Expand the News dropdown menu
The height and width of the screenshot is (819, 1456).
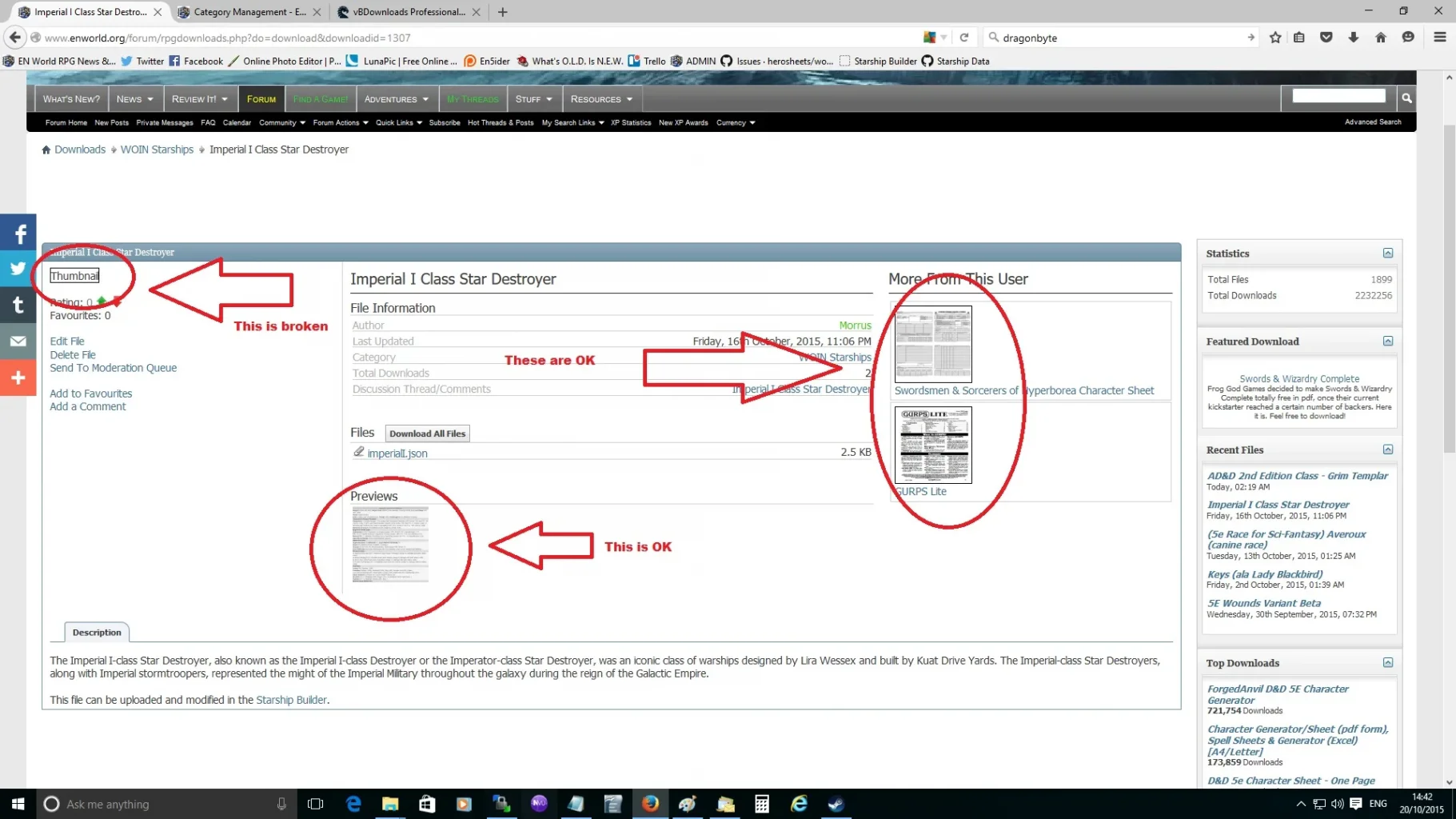pyautogui.click(x=134, y=98)
